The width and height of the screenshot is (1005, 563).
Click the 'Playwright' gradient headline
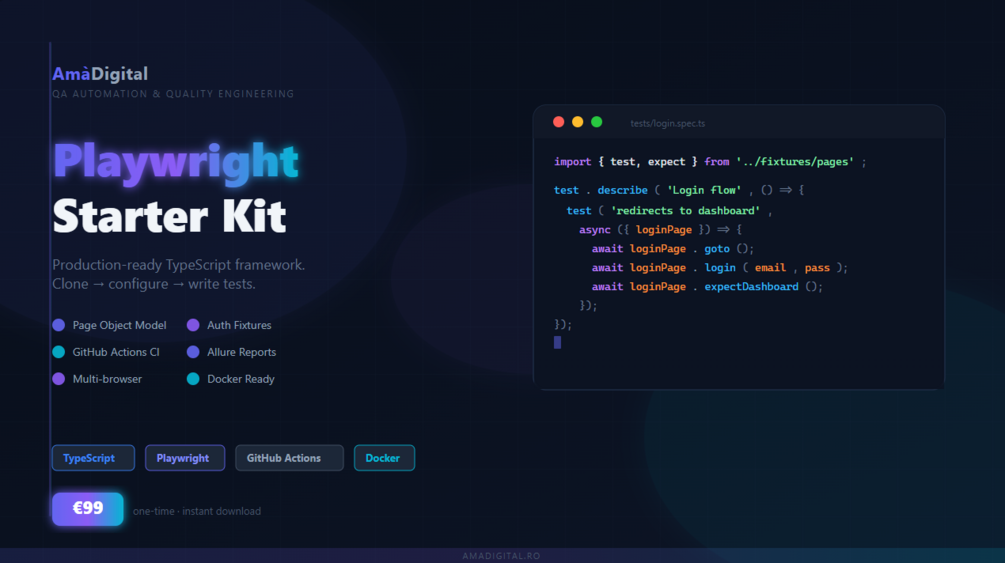176,162
